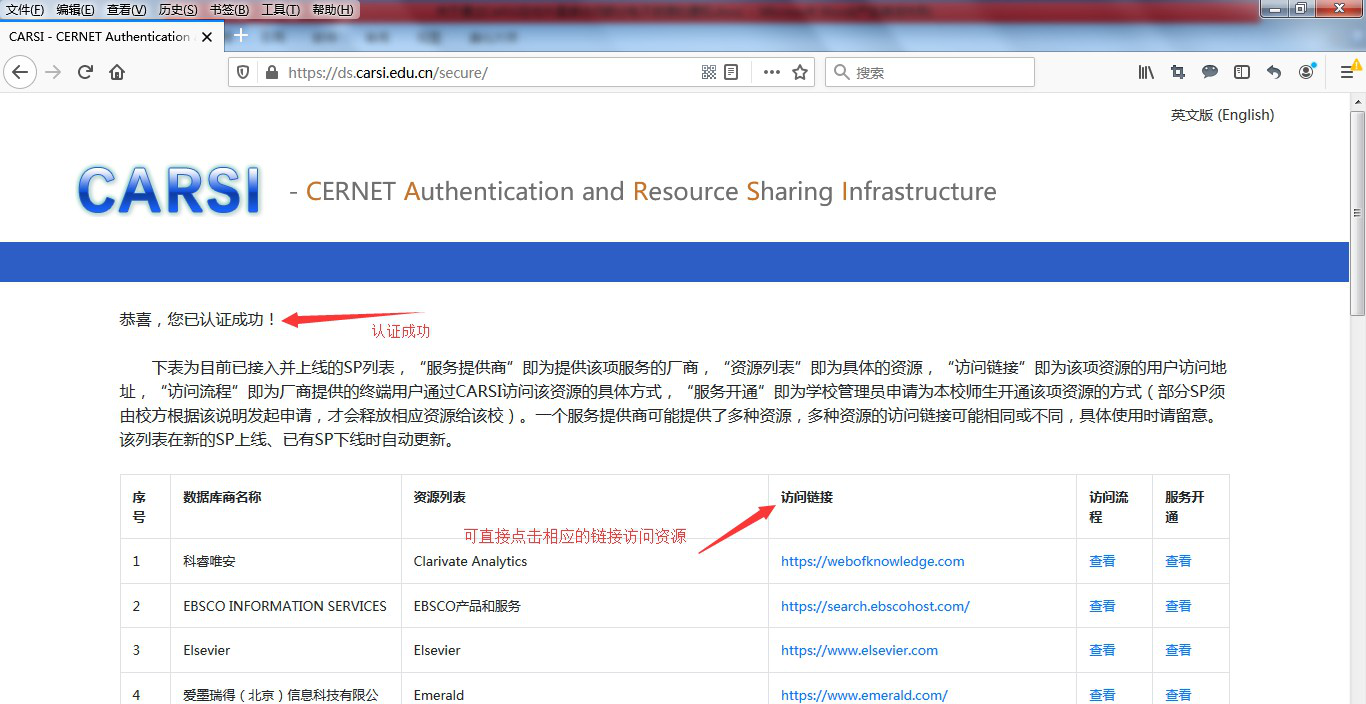View 访问流程 for EBSCO row

pyautogui.click(x=1102, y=606)
